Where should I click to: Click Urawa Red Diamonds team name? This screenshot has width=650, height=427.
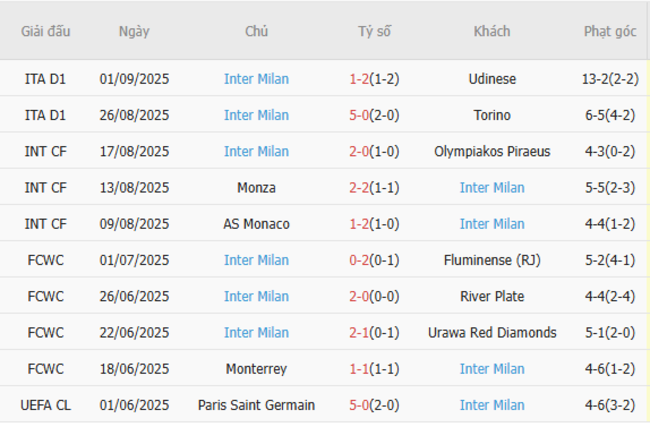tap(492, 333)
